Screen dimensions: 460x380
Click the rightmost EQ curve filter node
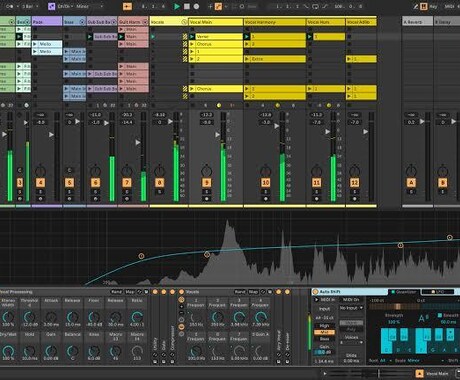450,238
